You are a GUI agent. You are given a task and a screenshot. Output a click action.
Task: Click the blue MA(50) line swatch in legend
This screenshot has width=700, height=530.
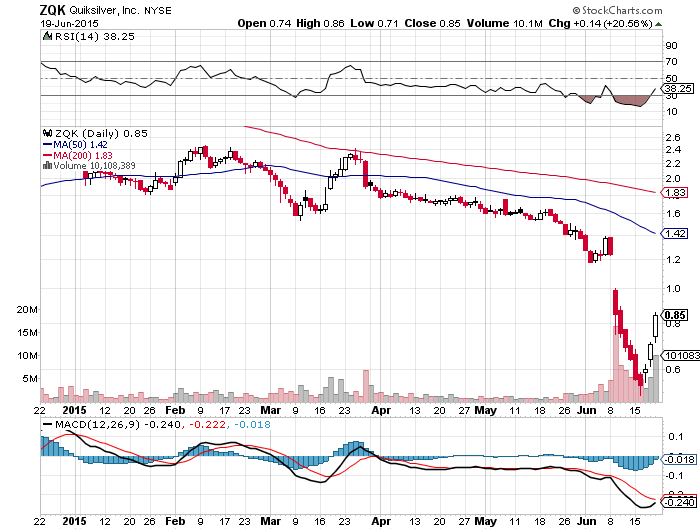(x=47, y=145)
